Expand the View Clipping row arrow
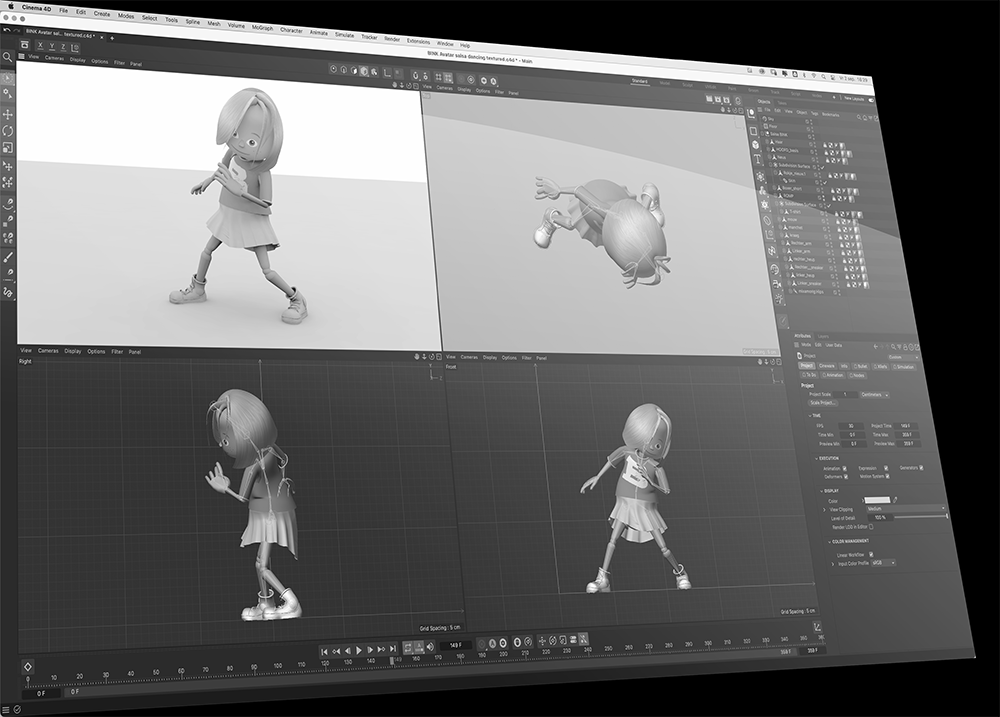Viewport: 1000px width, 717px height. pyautogui.click(x=825, y=509)
